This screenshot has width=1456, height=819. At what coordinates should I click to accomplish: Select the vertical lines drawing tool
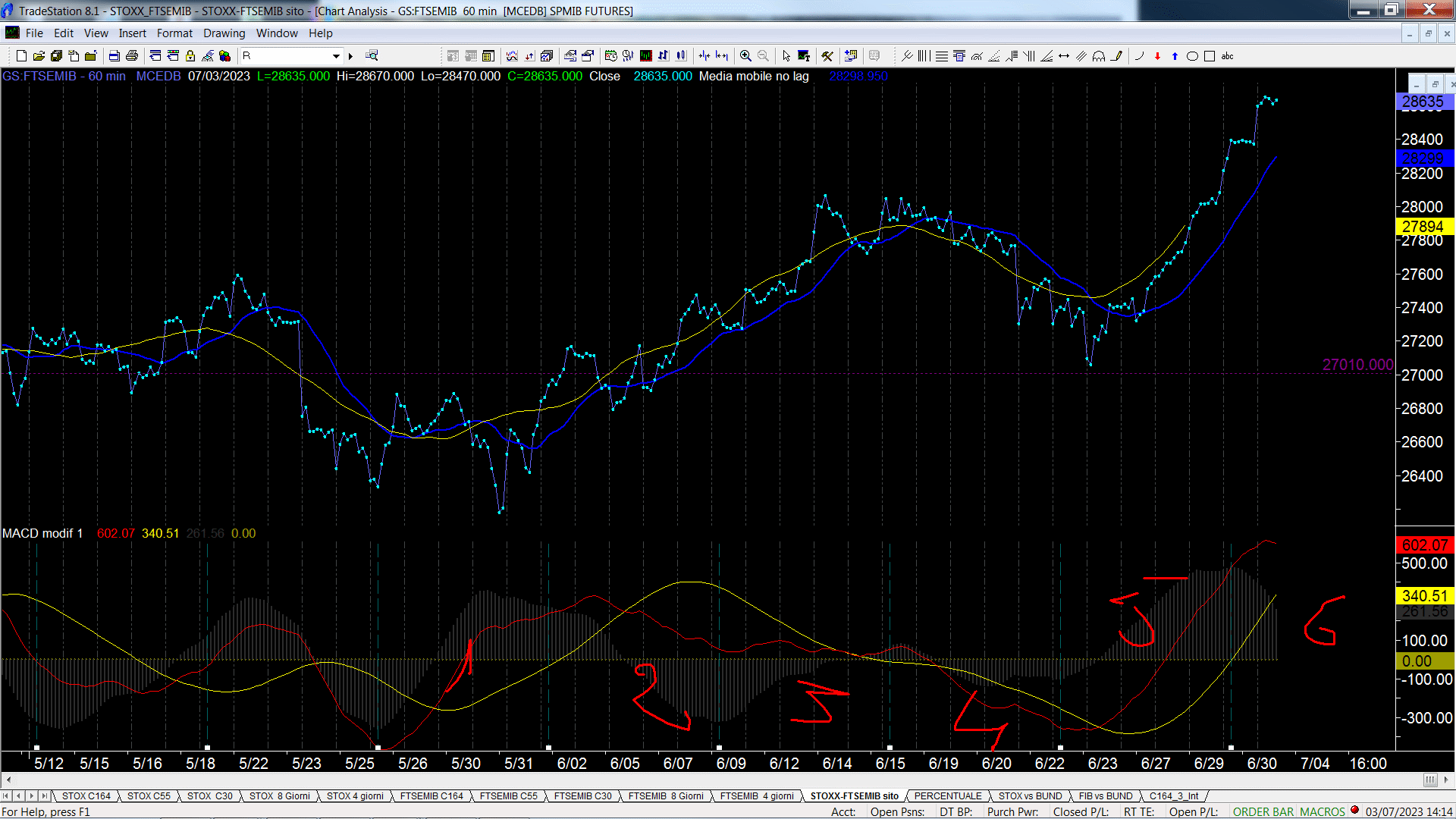924,56
